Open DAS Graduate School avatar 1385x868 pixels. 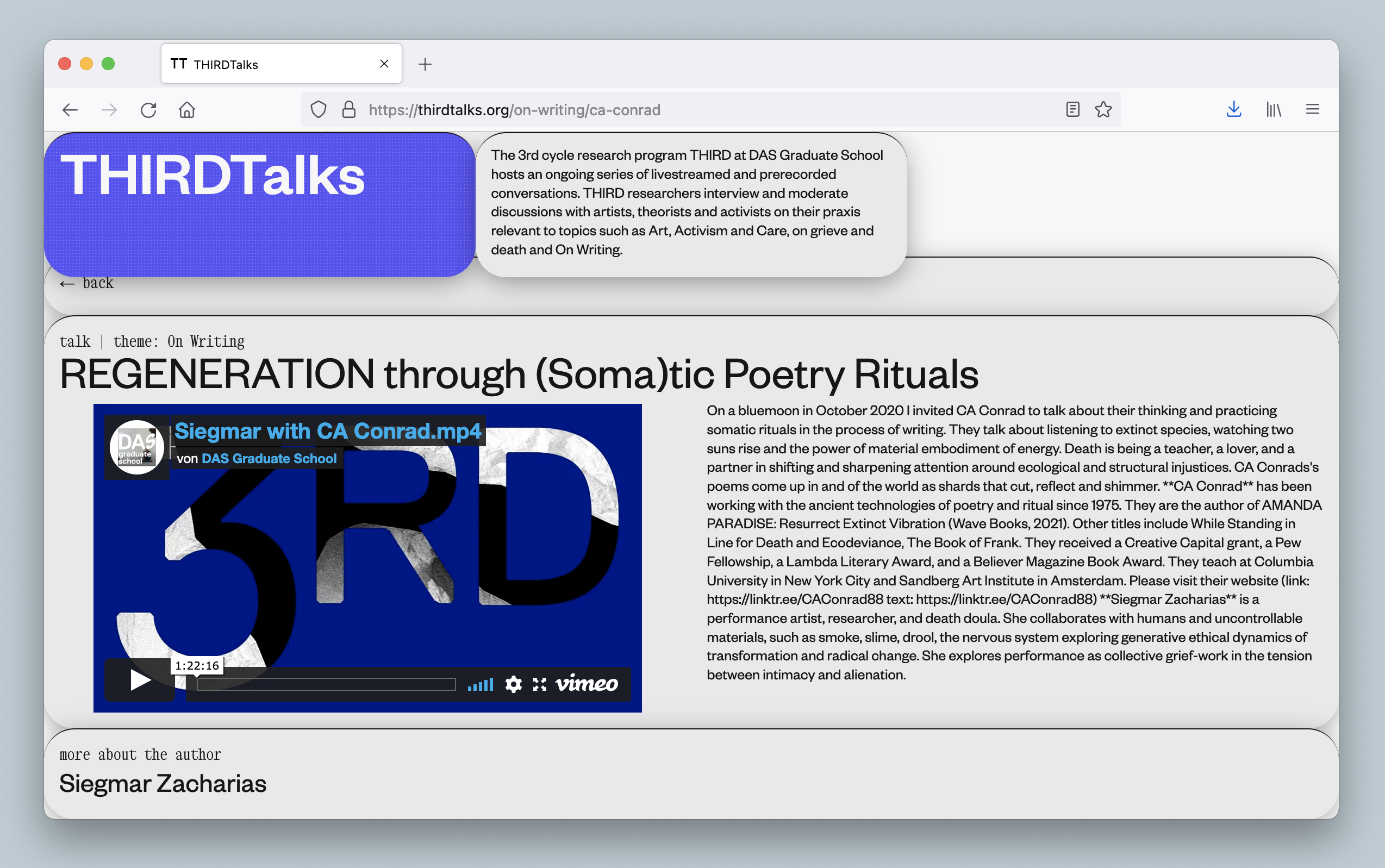(x=136, y=447)
